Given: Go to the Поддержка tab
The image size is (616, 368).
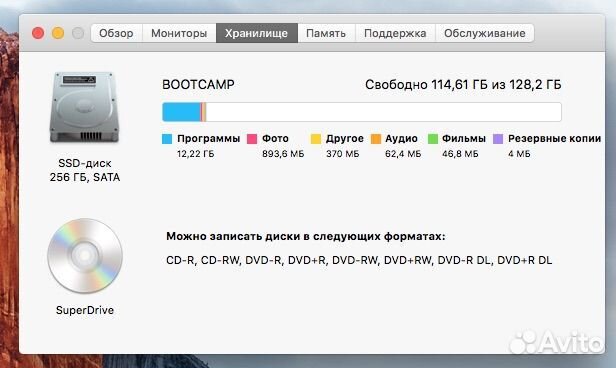Looking at the screenshot, I should coord(395,33).
